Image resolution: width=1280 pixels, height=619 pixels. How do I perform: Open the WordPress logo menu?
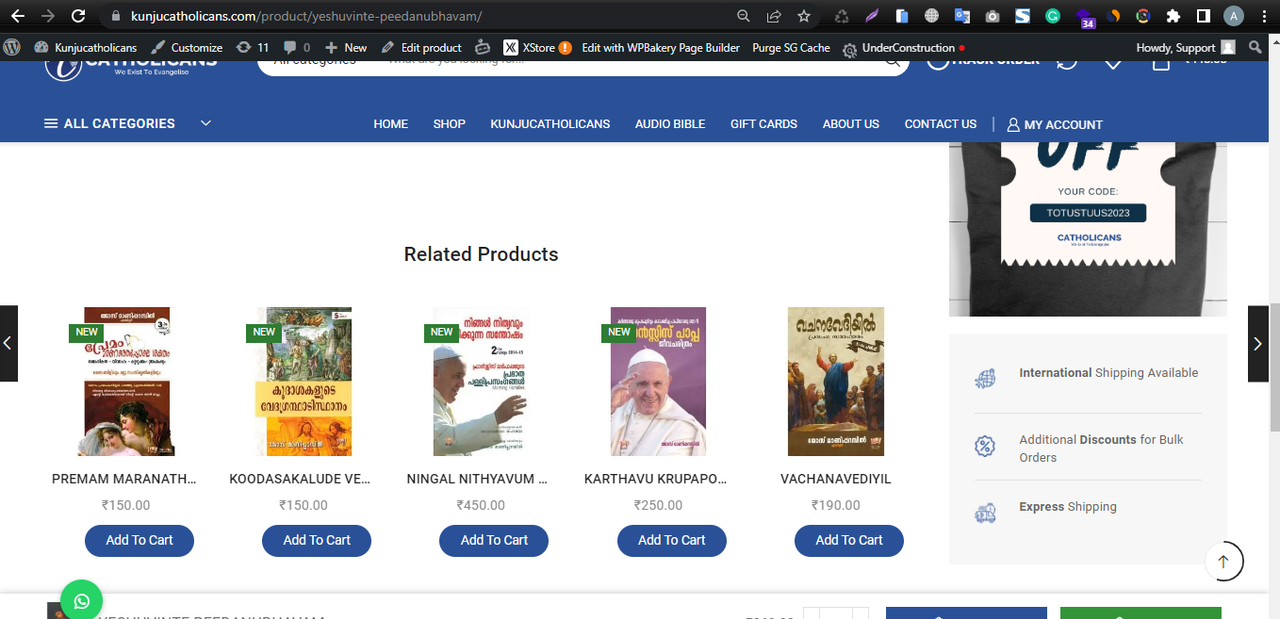[13, 47]
